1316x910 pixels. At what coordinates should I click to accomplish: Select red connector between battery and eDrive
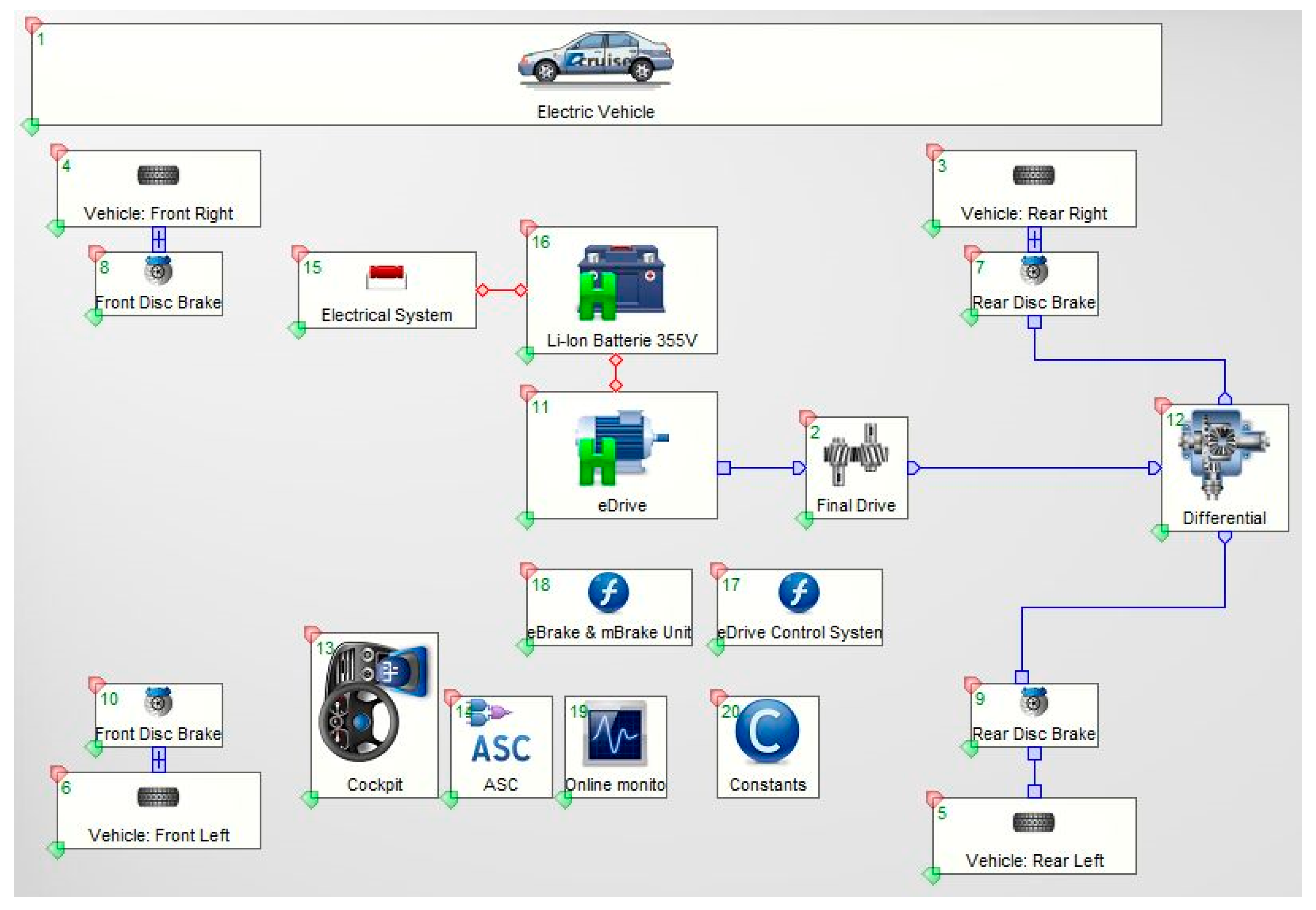point(615,373)
